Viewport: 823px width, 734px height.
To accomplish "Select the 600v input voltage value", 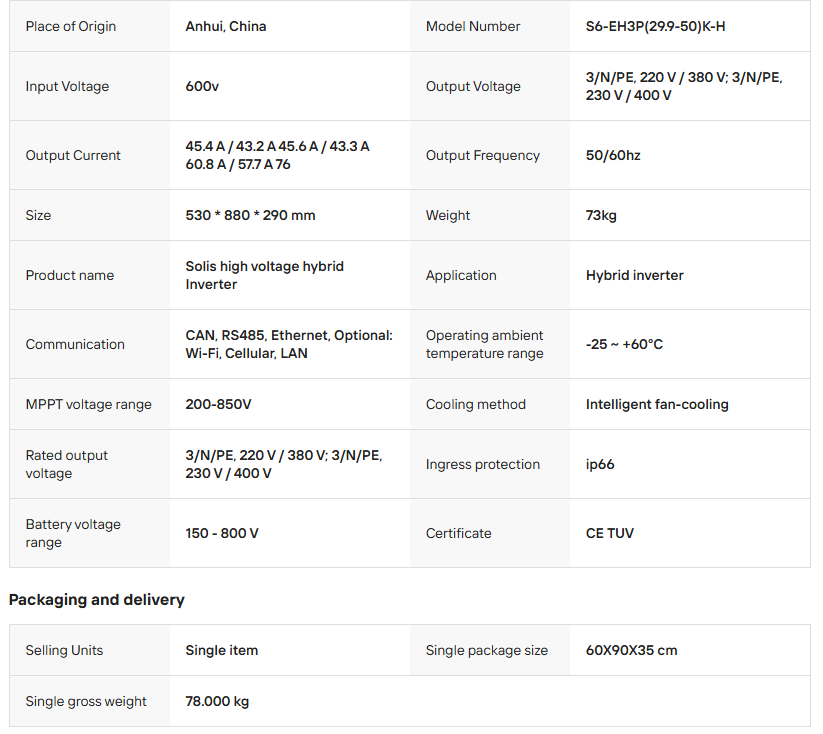I will coord(202,86).
